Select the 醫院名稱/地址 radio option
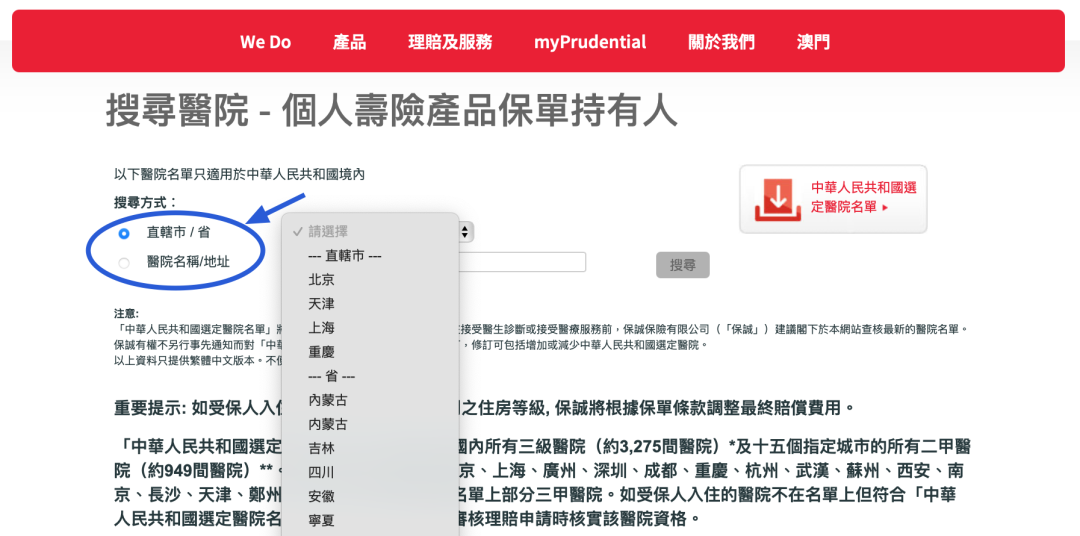Screen dimensions: 1080x536 [124, 262]
